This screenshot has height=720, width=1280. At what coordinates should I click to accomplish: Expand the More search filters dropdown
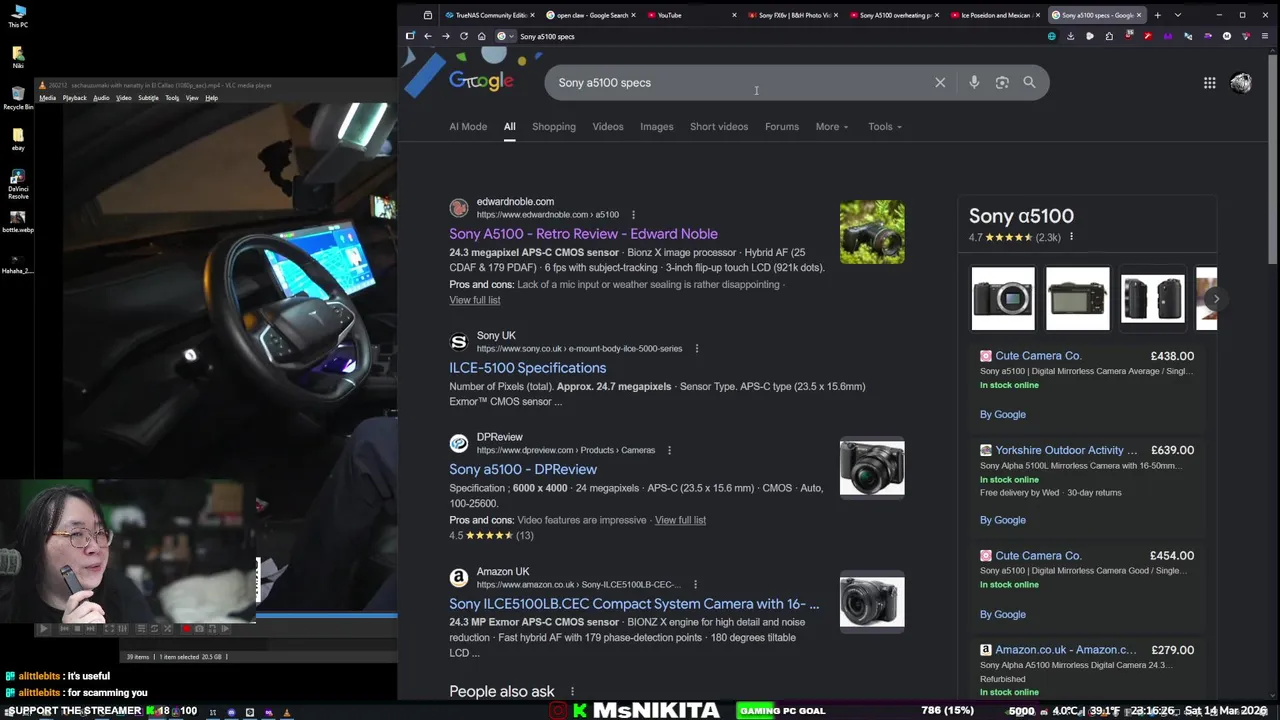(x=832, y=127)
